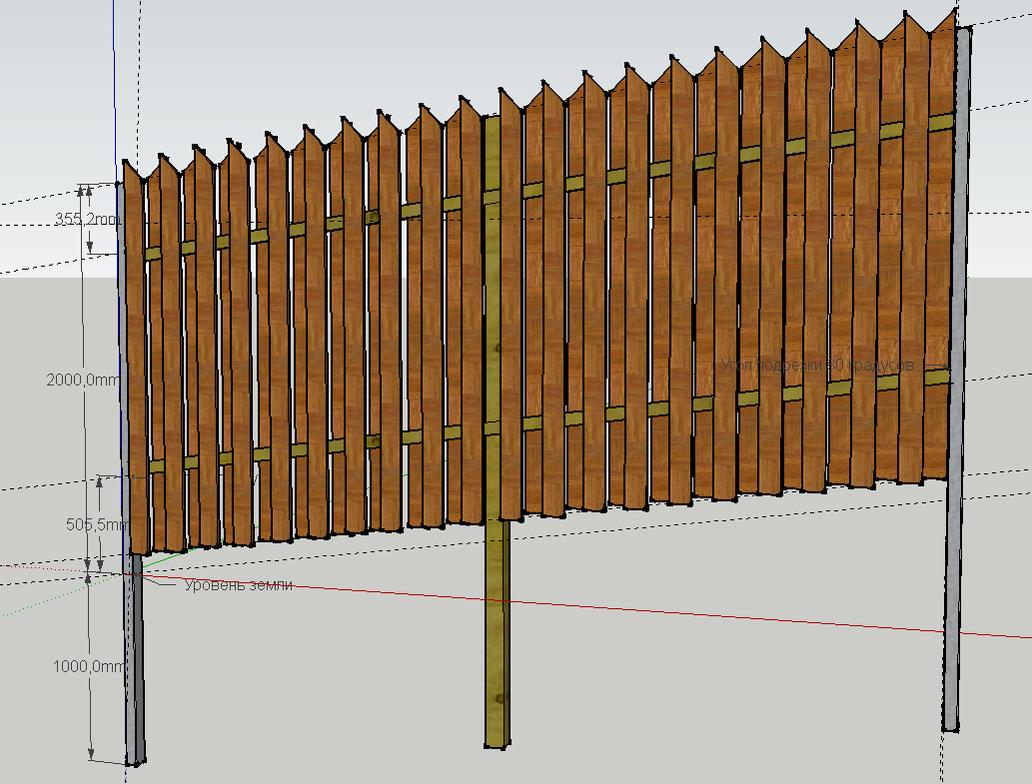Select the "Угол подрезки 30 градусов" annotation
Screen dimensions: 1032x784
(x=816, y=366)
